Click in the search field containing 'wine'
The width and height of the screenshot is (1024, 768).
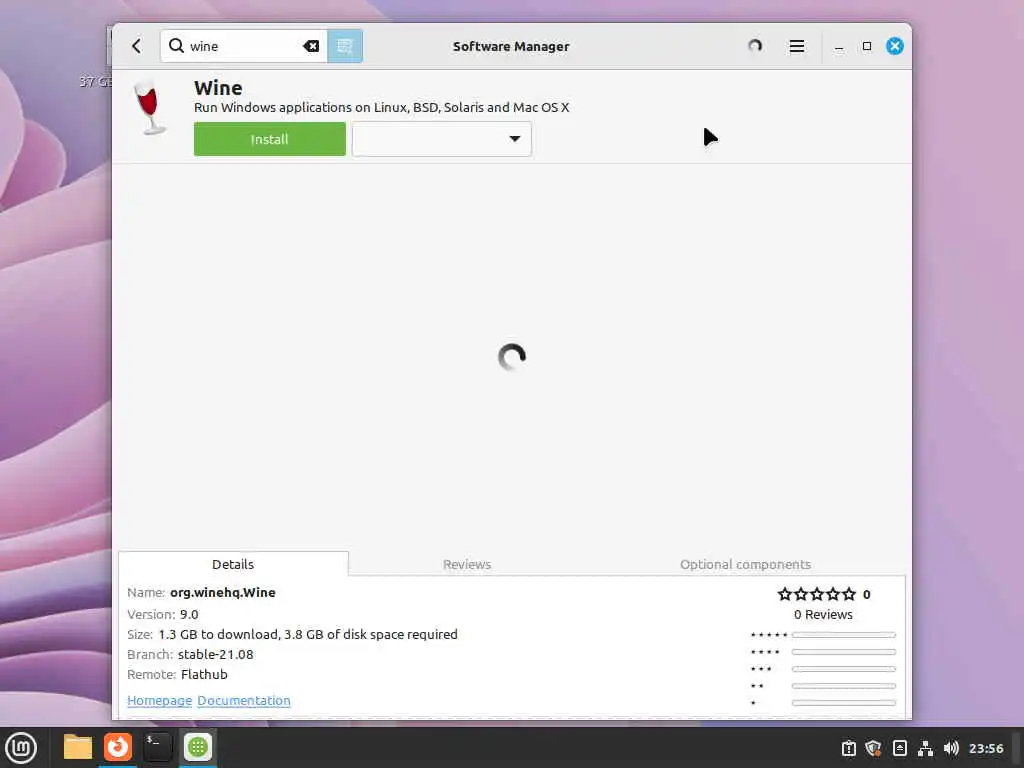pyautogui.click(x=243, y=46)
